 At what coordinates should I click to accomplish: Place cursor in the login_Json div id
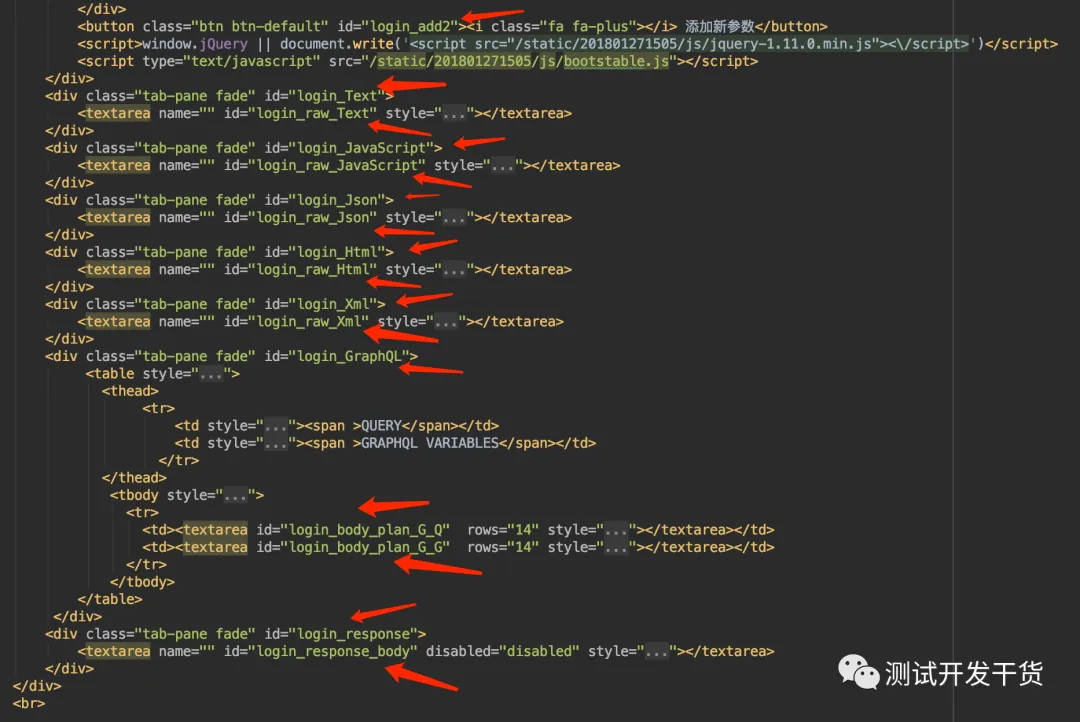point(338,200)
